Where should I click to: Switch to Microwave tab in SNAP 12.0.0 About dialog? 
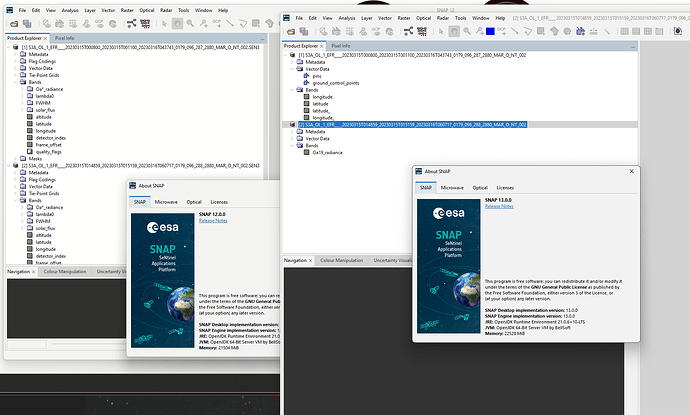(x=167, y=201)
